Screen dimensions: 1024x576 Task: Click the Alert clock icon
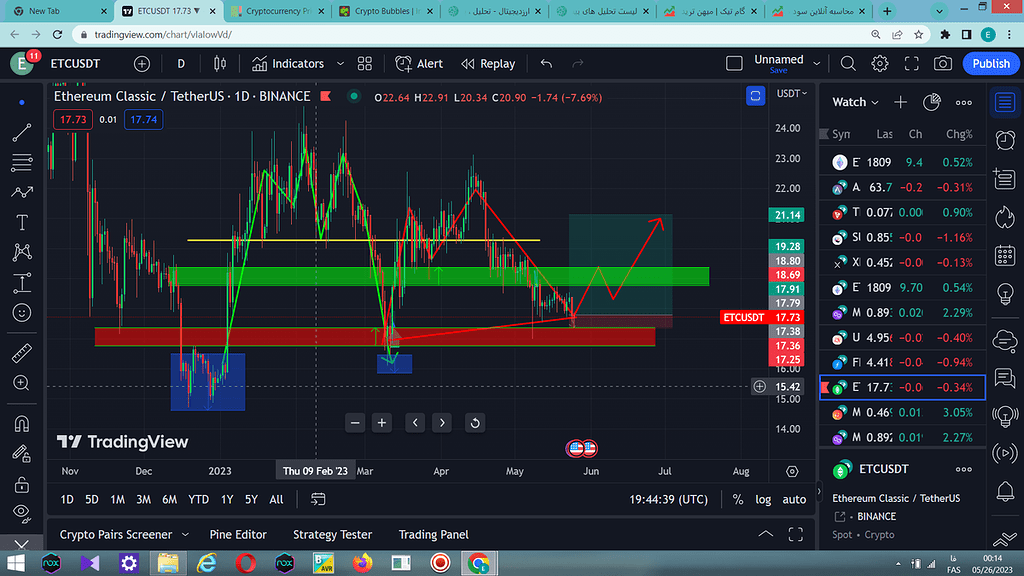[x=404, y=64]
